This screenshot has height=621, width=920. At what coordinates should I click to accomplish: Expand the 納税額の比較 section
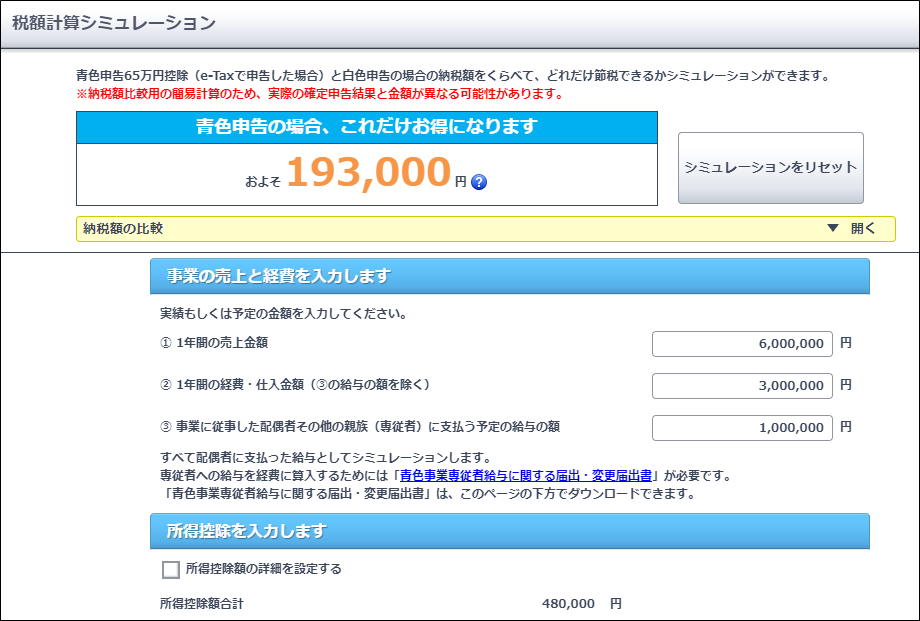pyautogui.click(x=485, y=229)
